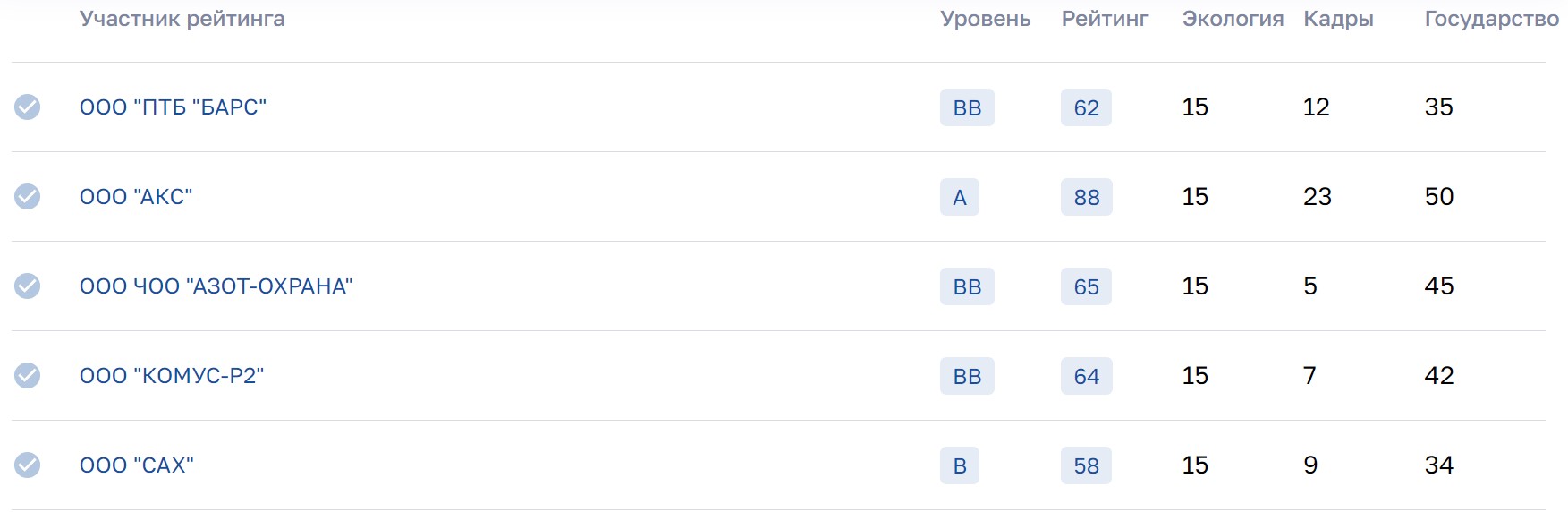Image resolution: width=1568 pixels, height=512 pixels.
Task: Click the level B badge for ООО "САХ"
Action: pyautogui.click(x=959, y=465)
